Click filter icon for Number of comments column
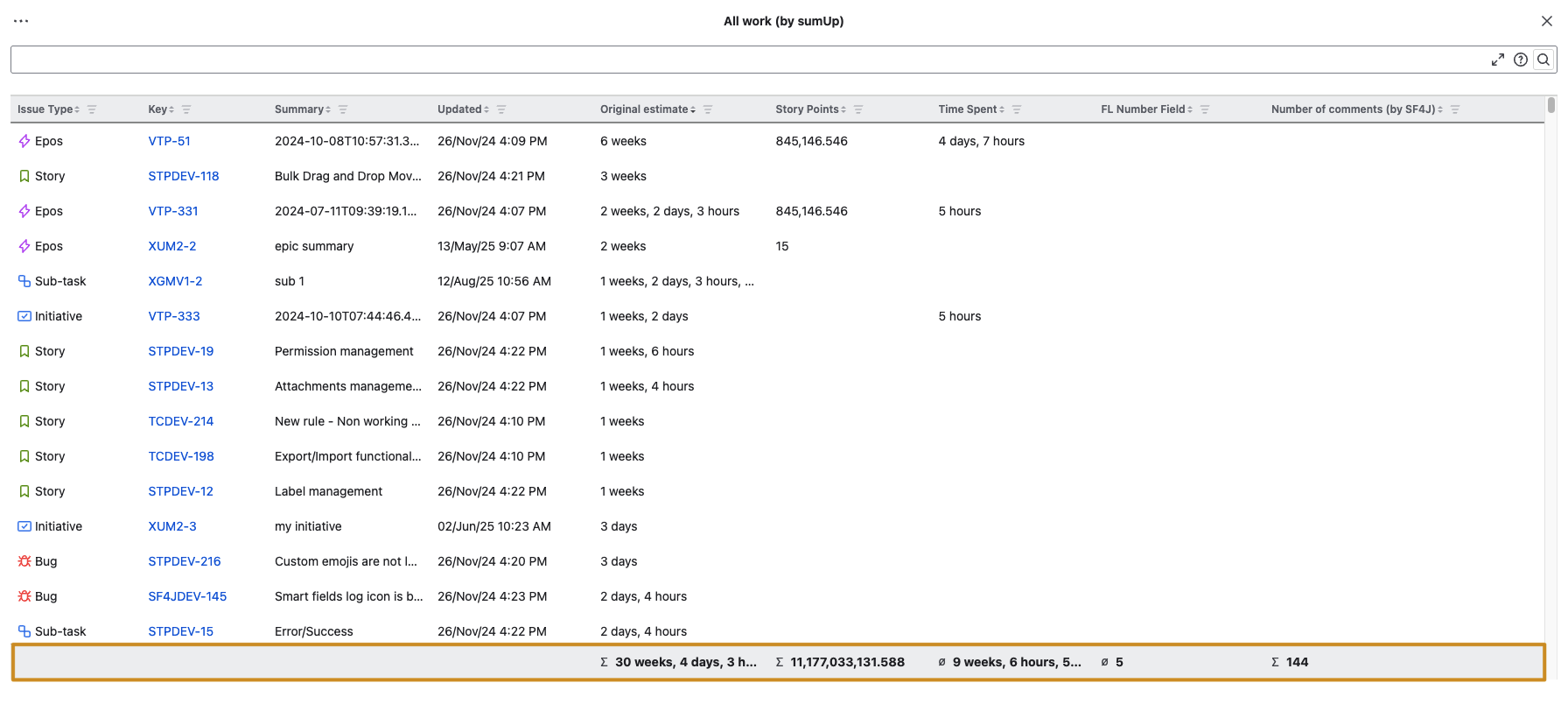 [1455, 109]
